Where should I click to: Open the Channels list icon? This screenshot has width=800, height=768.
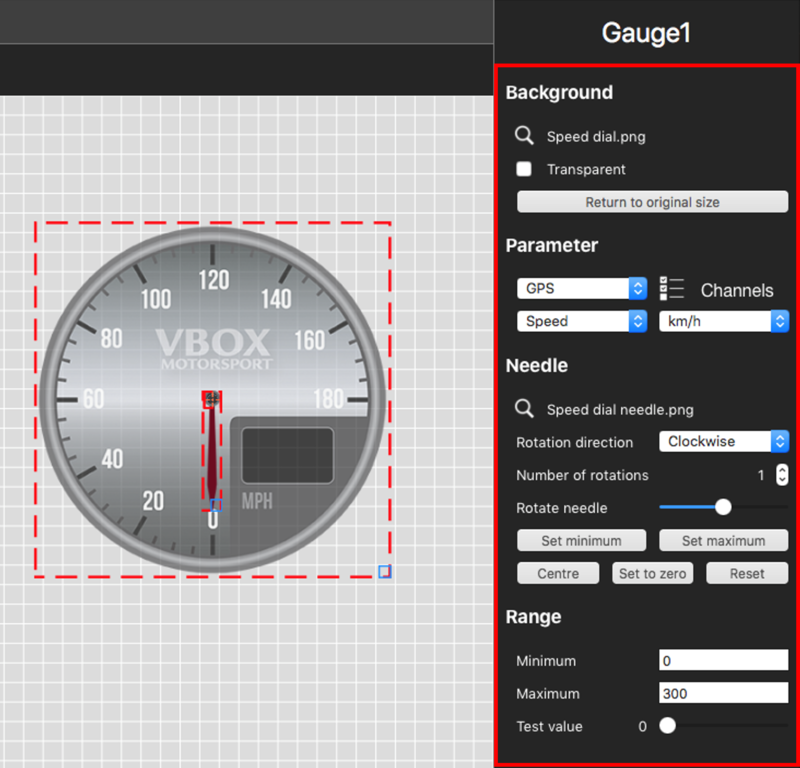coord(671,289)
